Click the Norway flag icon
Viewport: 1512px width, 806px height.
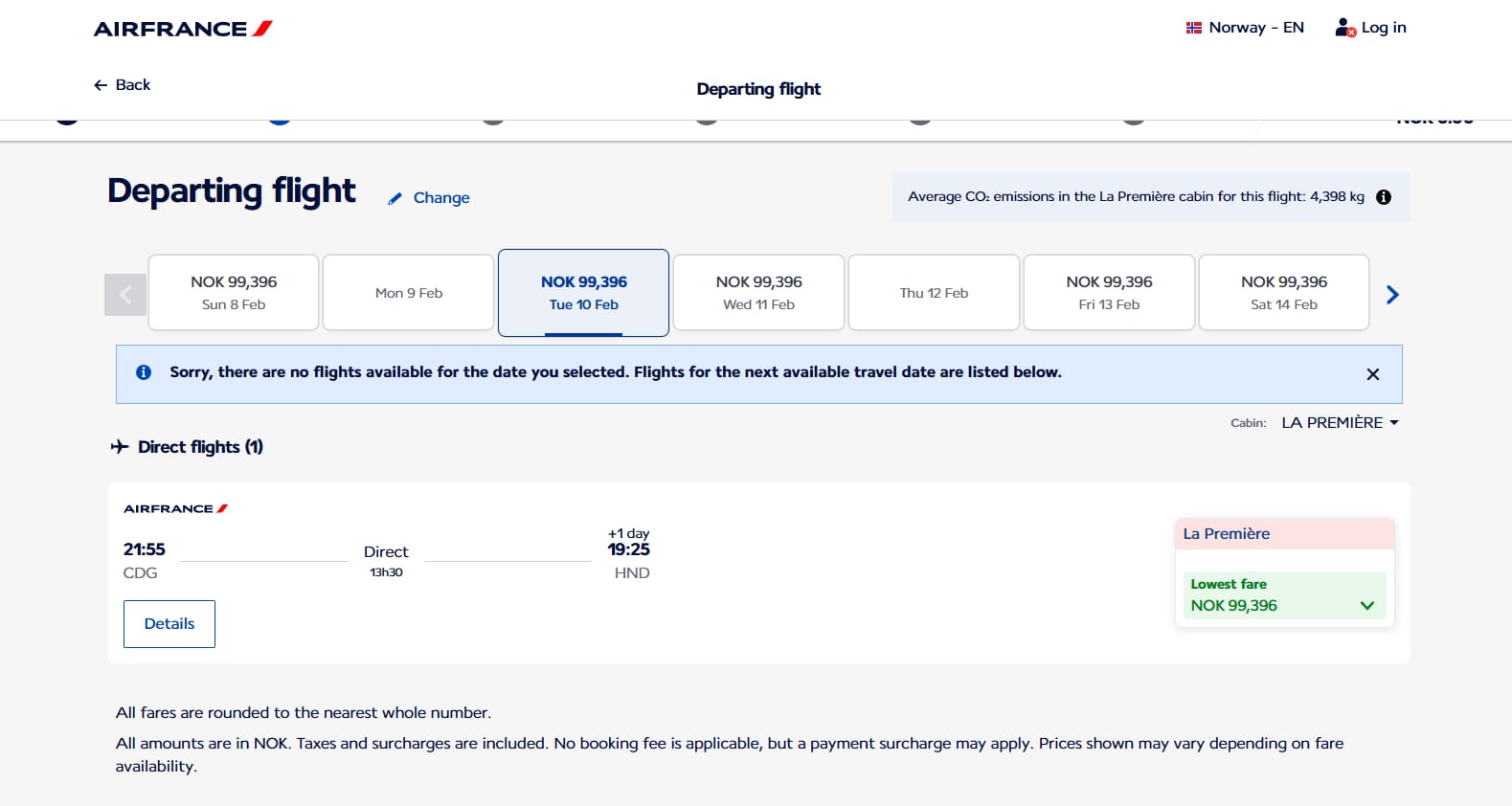click(x=1193, y=28)
